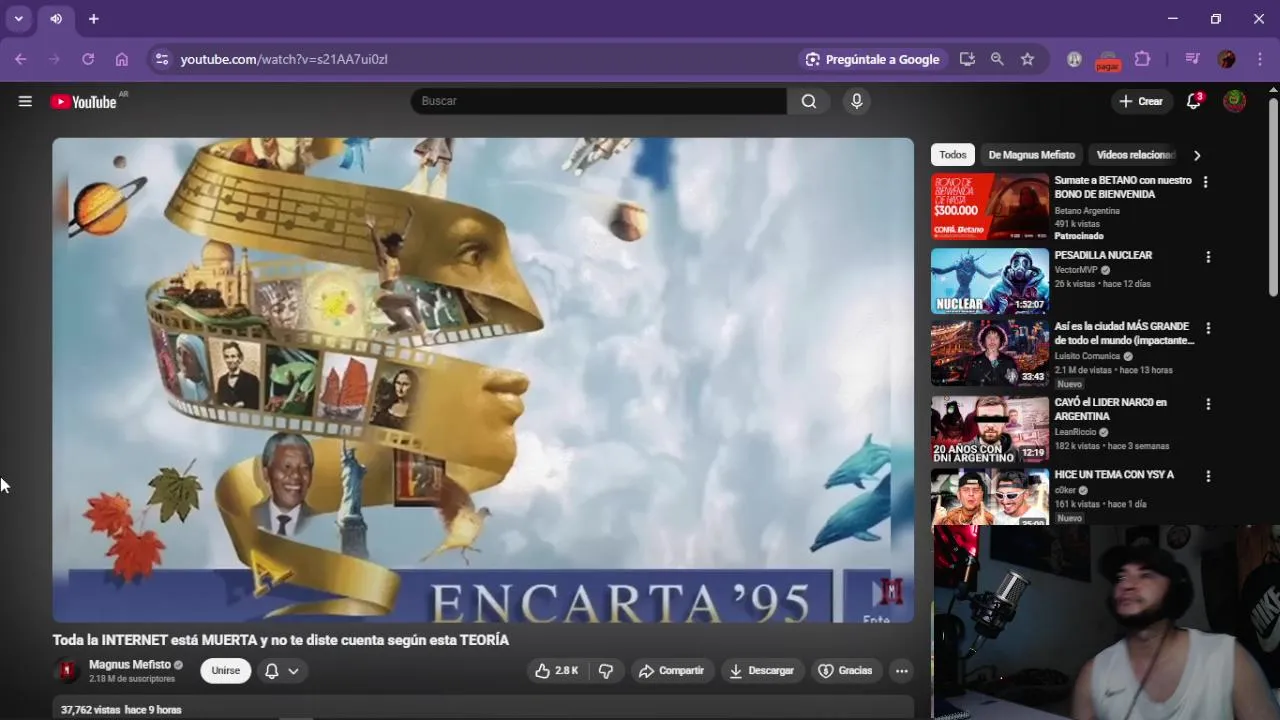
Task: Click the main video player
Action: pyautogui.click(x=483, y=380)
